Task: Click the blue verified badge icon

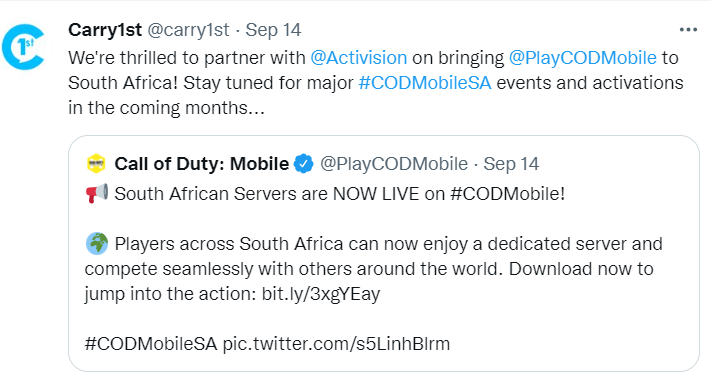Action: coord(304,164)
